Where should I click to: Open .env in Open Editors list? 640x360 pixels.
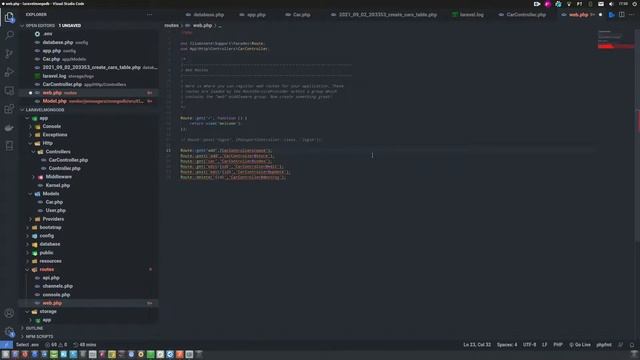47,34
